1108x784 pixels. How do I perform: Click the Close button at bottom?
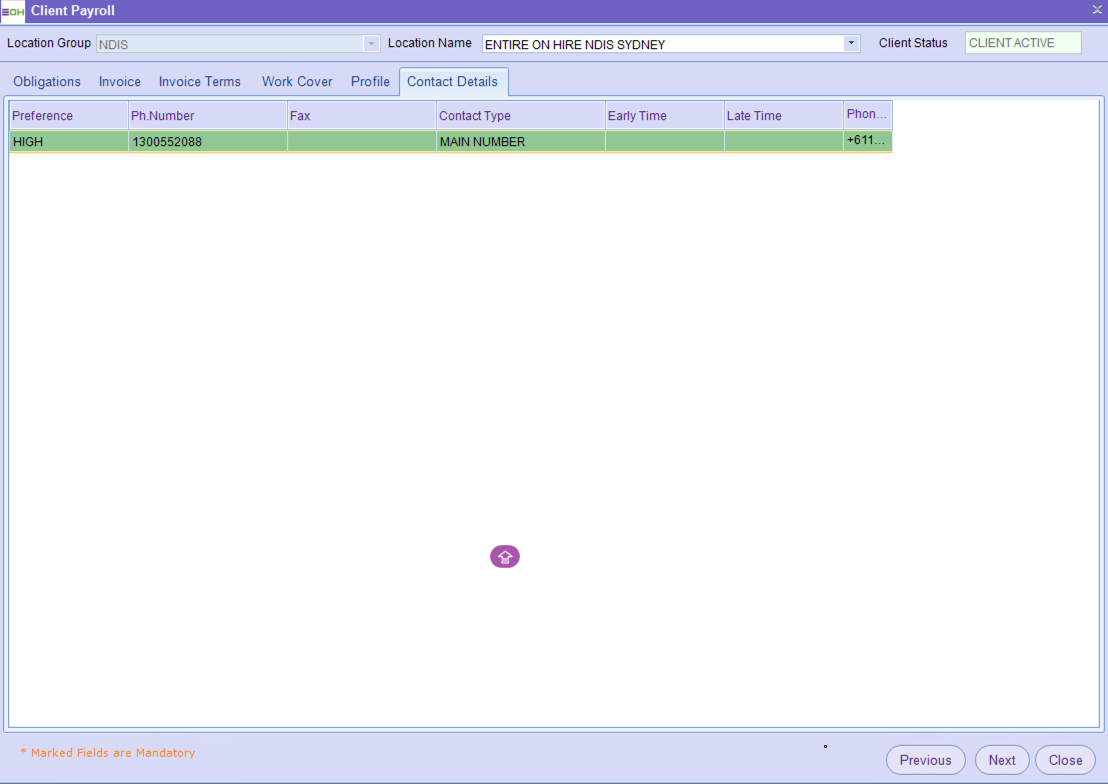click(1065, 760)
